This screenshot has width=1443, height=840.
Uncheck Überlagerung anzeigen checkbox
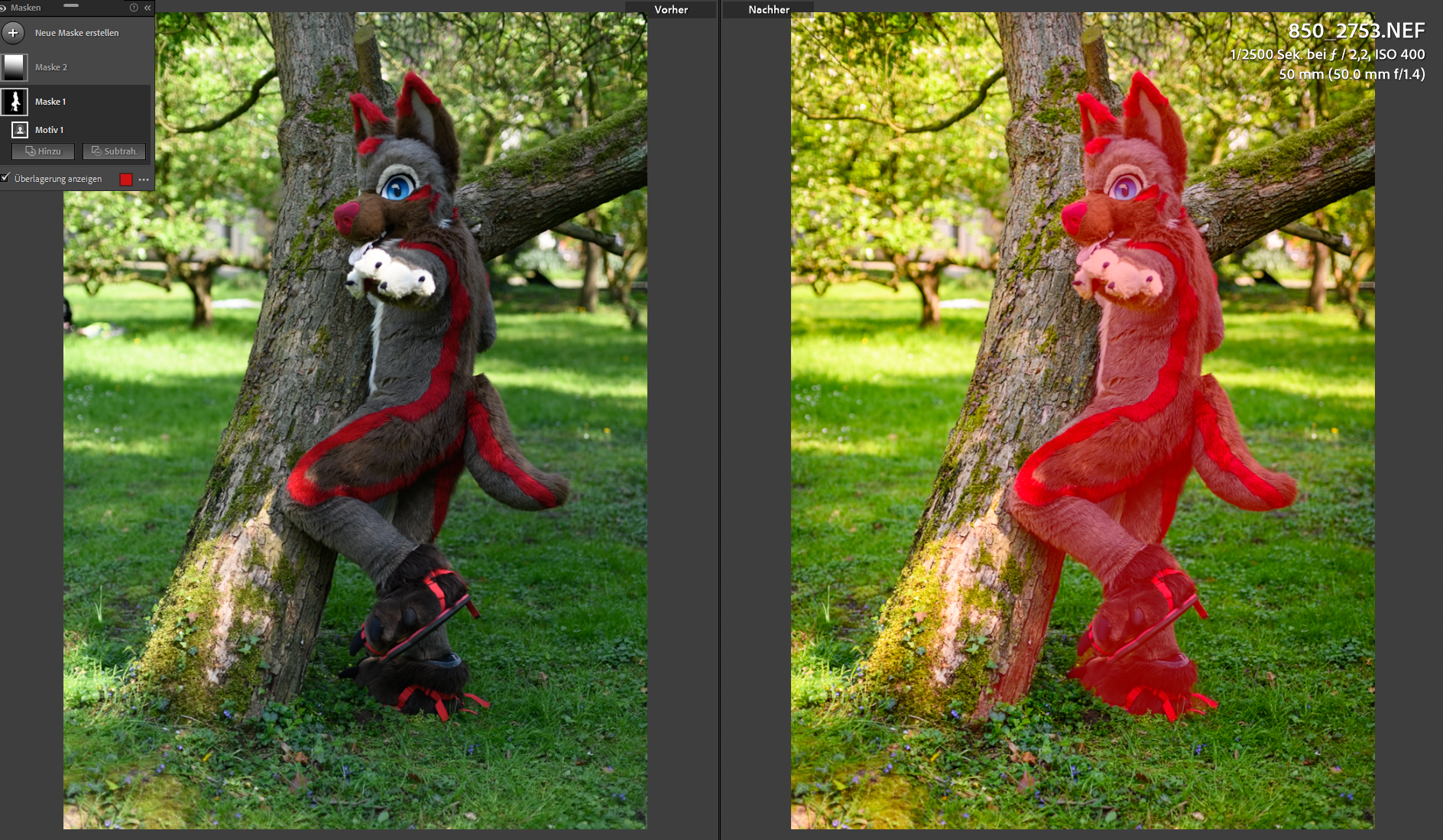coord(5,177)
